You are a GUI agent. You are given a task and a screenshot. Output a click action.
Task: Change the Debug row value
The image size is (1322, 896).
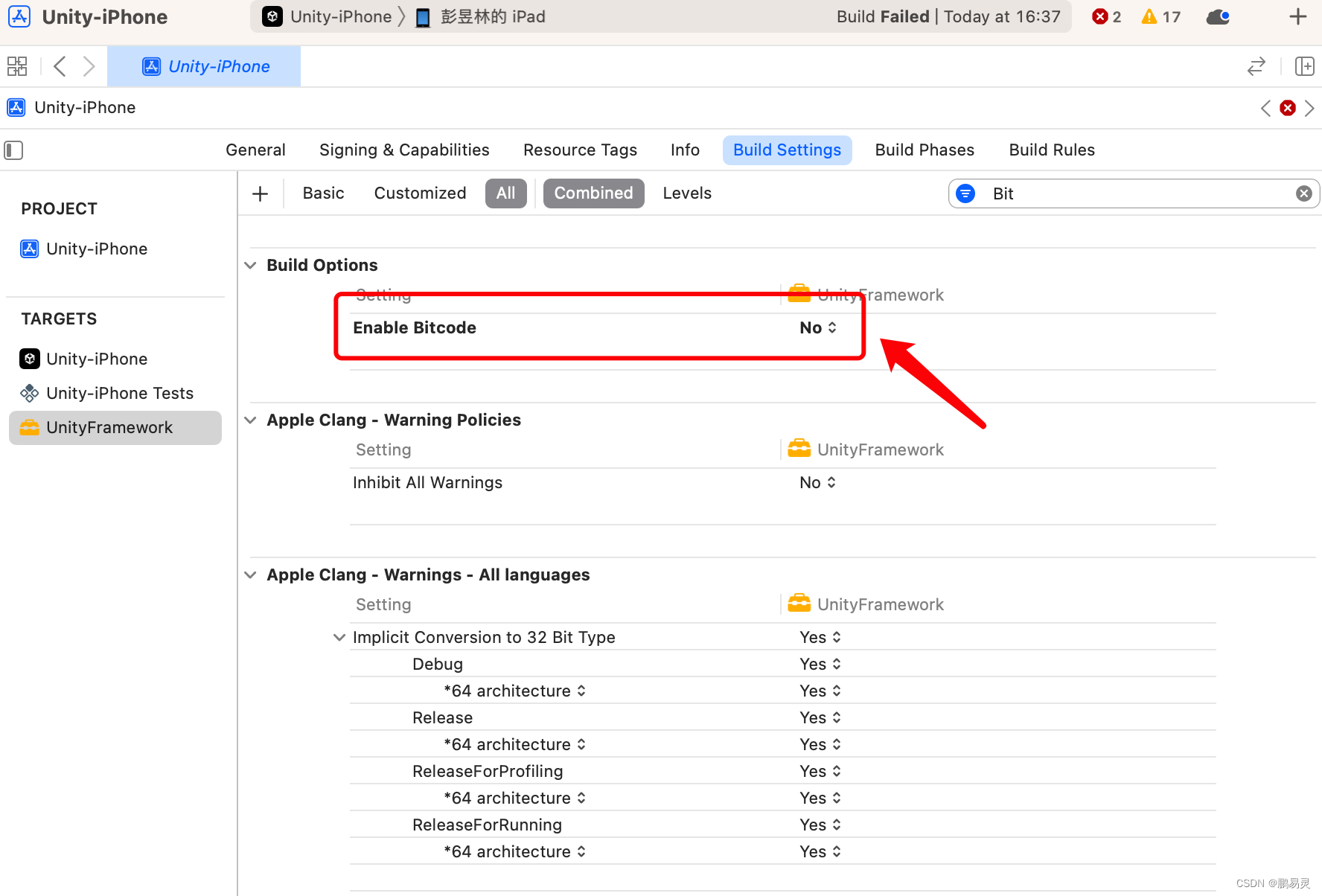tap(820, 665)
